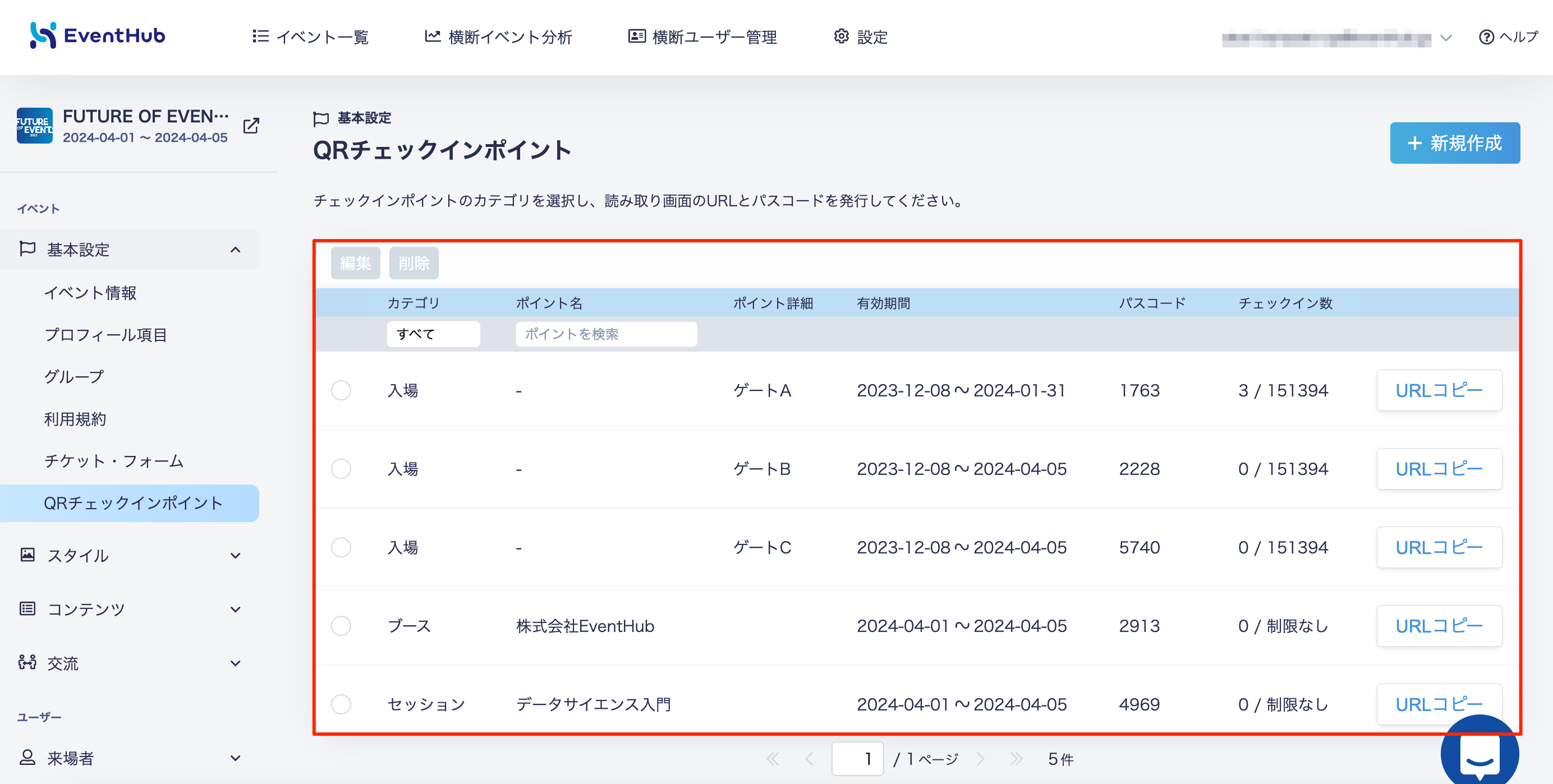Open the chat support bubble
This screenshot has width=1553, height=784.
1479,753
